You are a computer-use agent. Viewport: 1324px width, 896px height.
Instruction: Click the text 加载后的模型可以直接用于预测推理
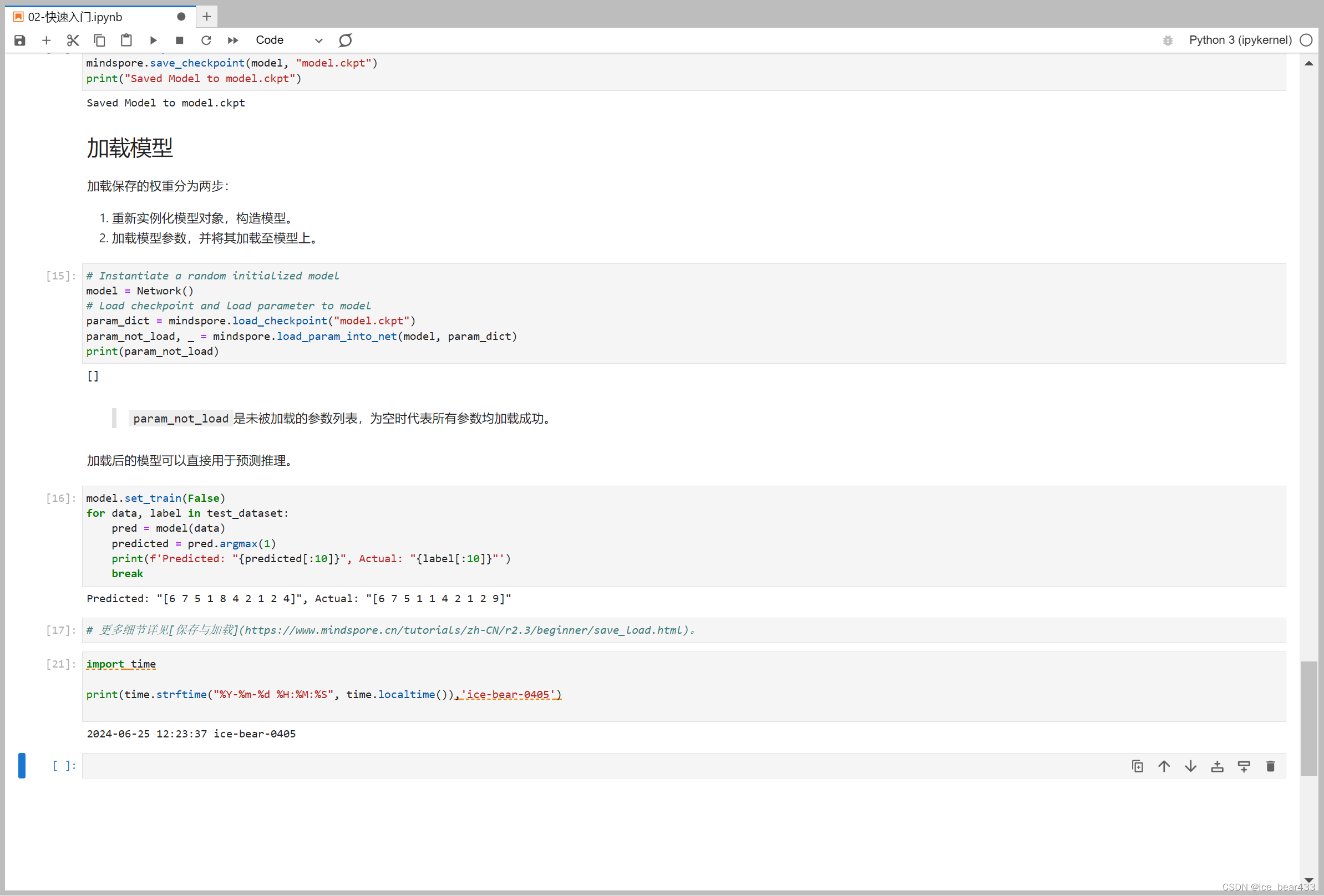coord(190,461)
